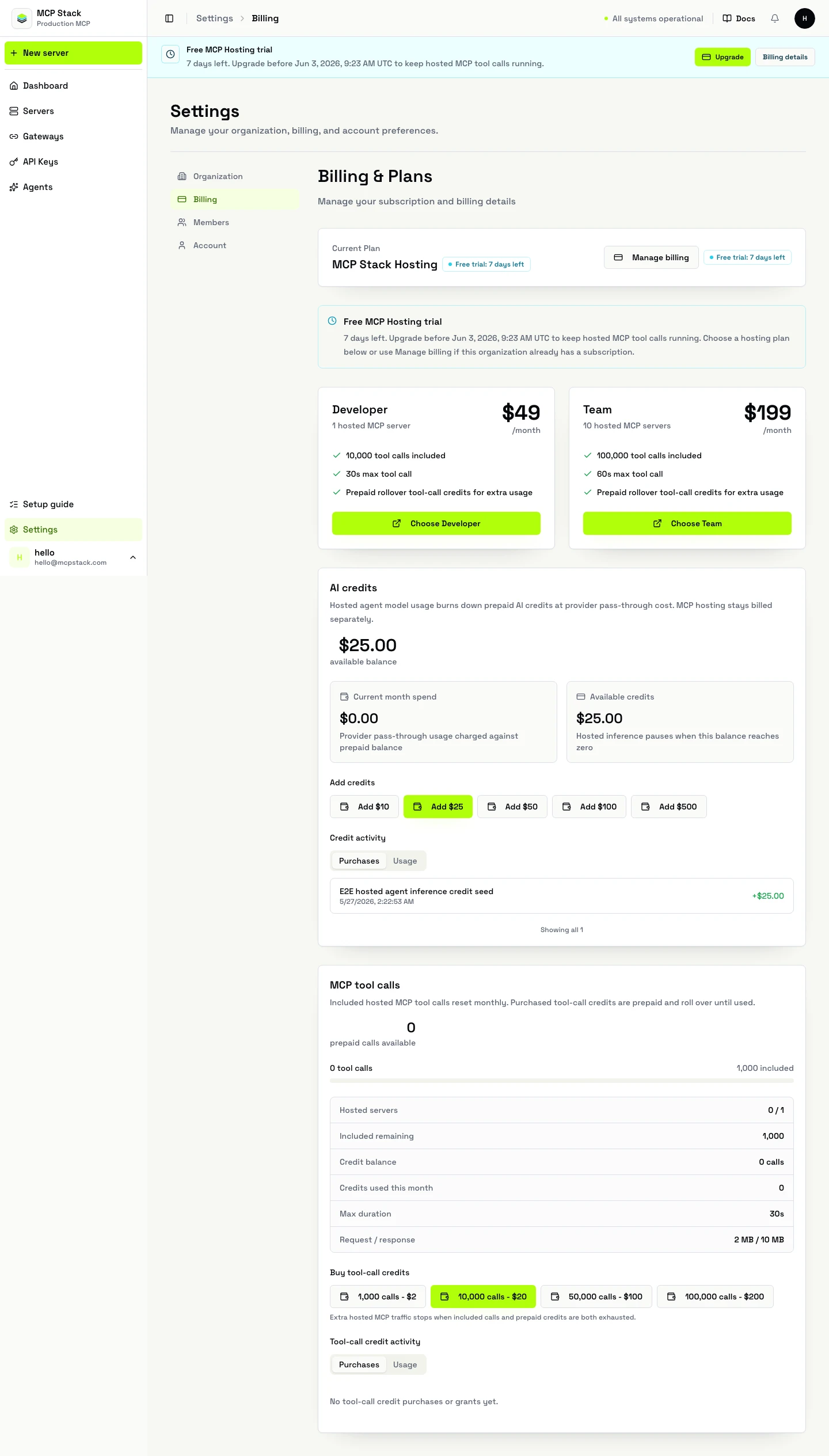The image size is (829, 1456).
Task: Open Gateways in the sidebar
Action: pyautogui.click(x=73, y=136)
